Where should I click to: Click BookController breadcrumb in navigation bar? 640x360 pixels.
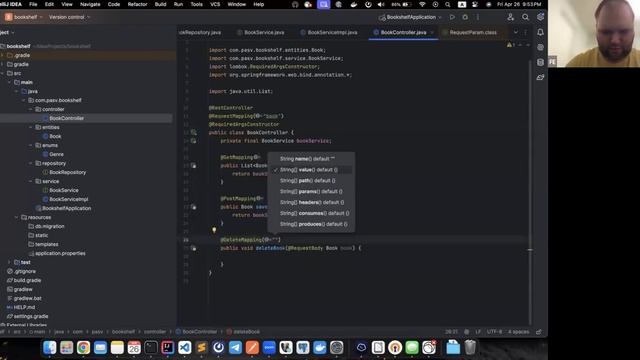click(x=196, y=332)
